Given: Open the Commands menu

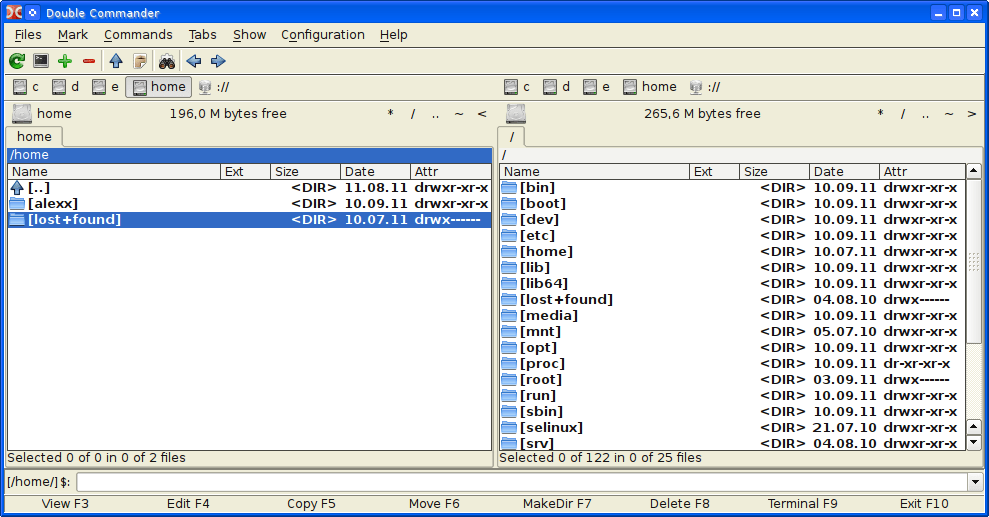Looking at the screenshot, I should point(138,35).
